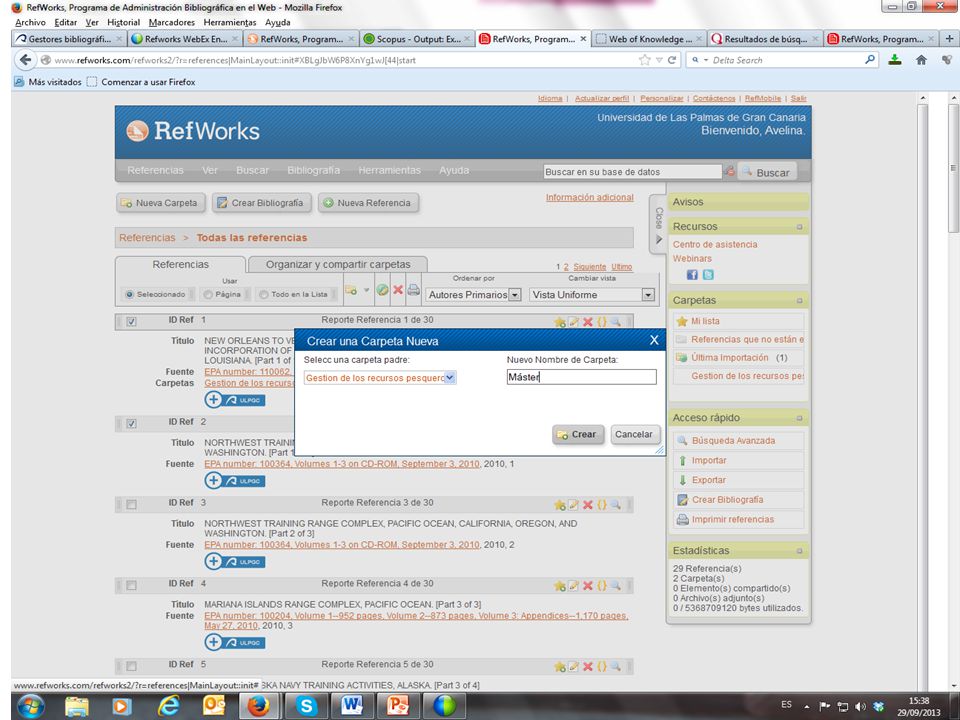Viewport: 960px width, 720px height.
Task: Open the Twitter icon under Recursos
Action: [x=708, y=275]
